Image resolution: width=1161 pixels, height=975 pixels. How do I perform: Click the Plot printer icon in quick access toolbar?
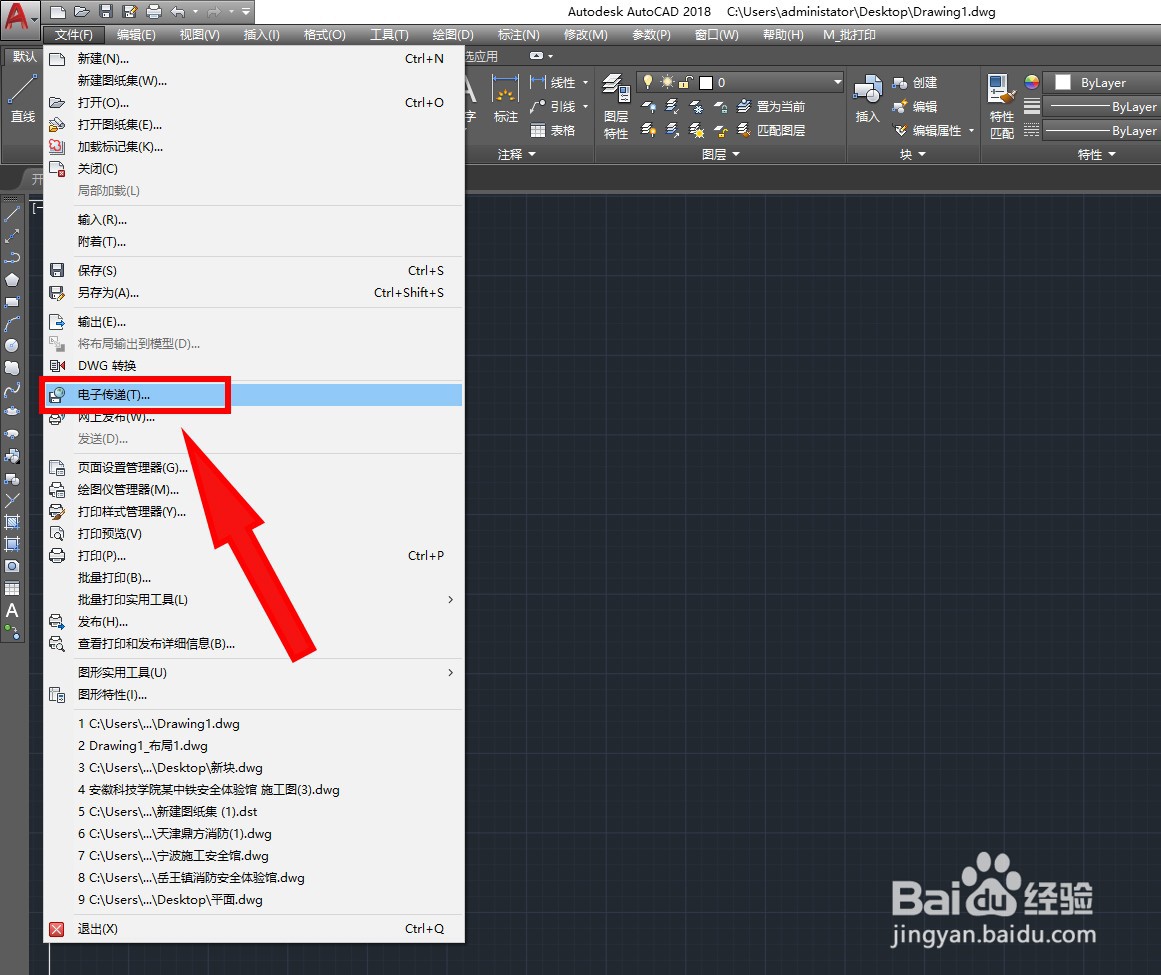click(x=154, y=12)
